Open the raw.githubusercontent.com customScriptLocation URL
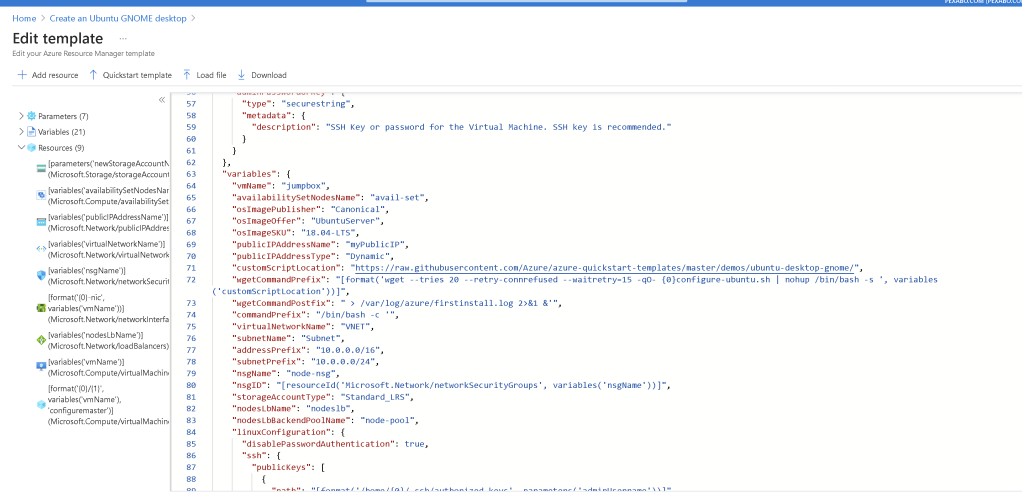This screenshot has height=498, width=1022. pos(604,267)
